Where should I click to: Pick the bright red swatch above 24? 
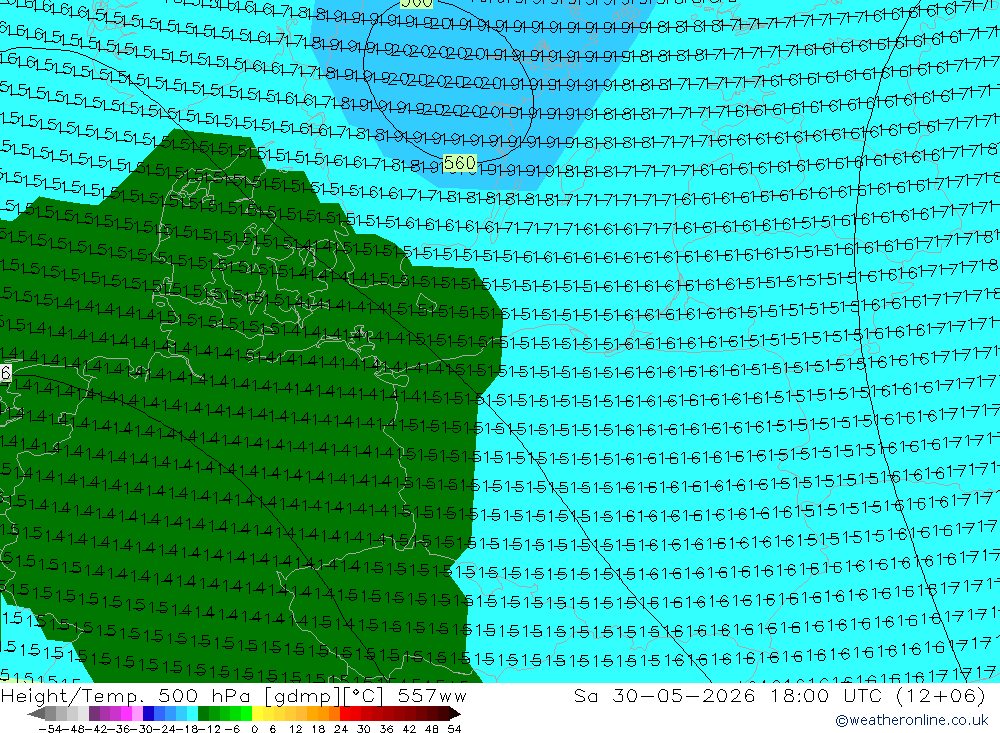[345, 713]
